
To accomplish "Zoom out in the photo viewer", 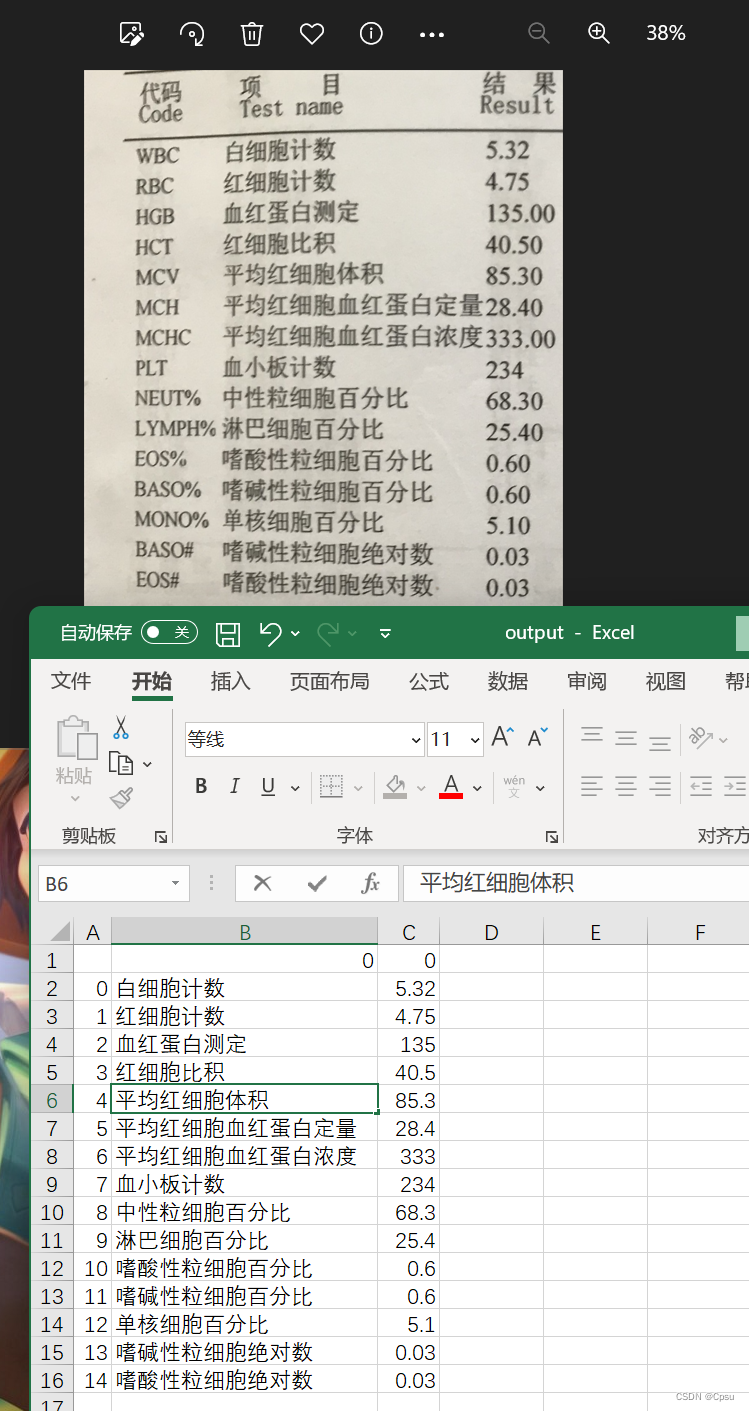I will point(539,33).
